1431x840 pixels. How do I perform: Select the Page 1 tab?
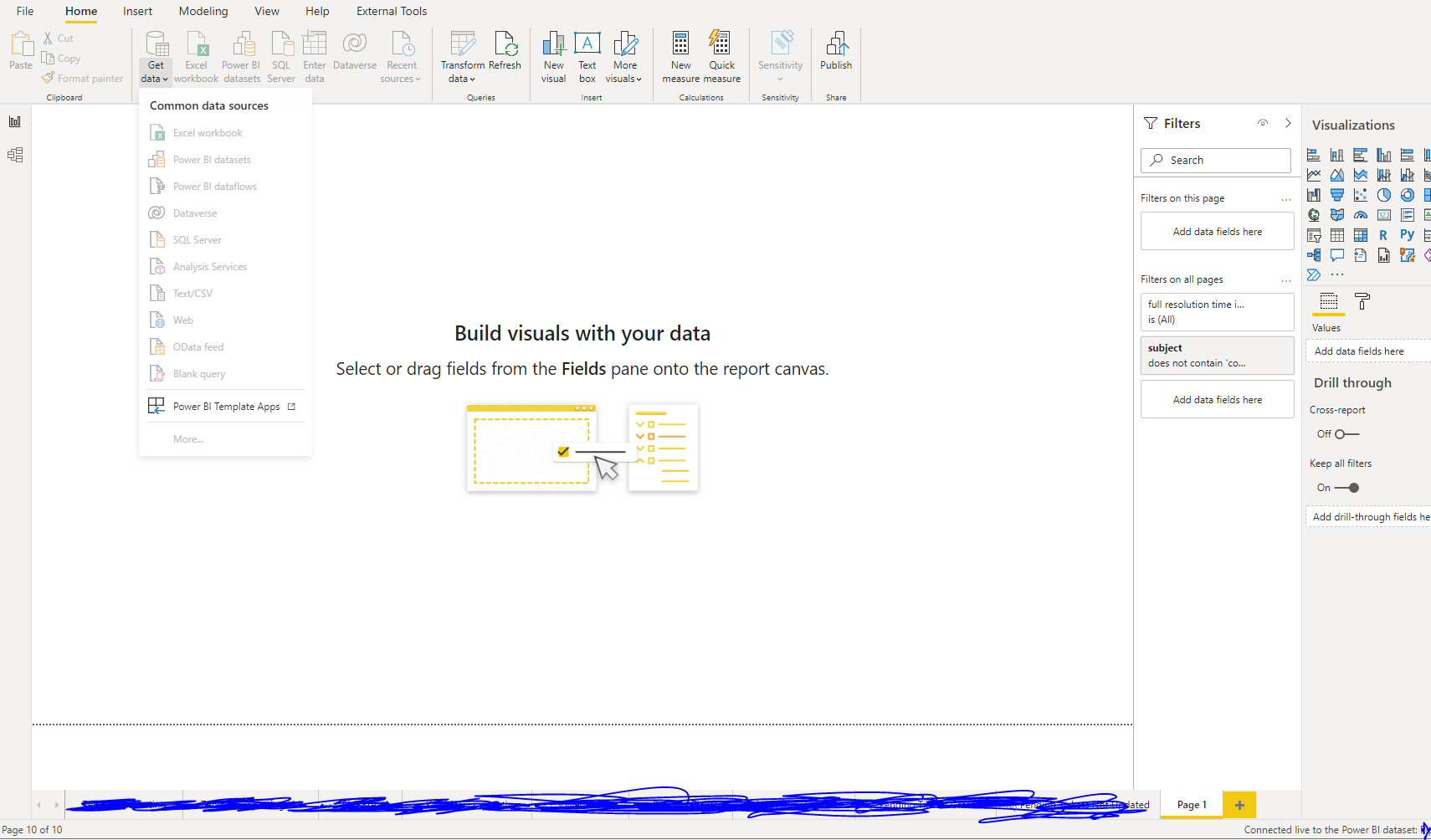[x=1192, y=805]
